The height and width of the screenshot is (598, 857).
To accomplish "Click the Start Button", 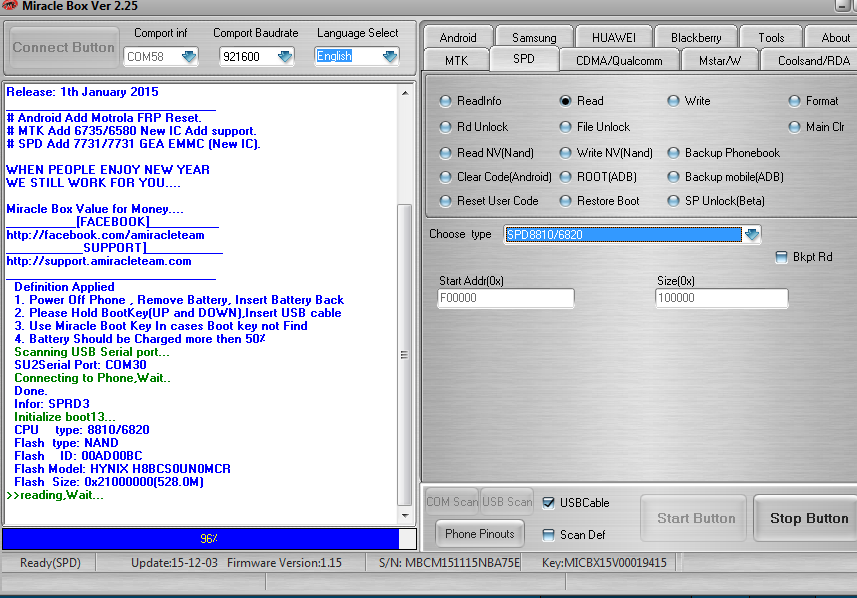I will pyautogui.click(x=696, y=518).
